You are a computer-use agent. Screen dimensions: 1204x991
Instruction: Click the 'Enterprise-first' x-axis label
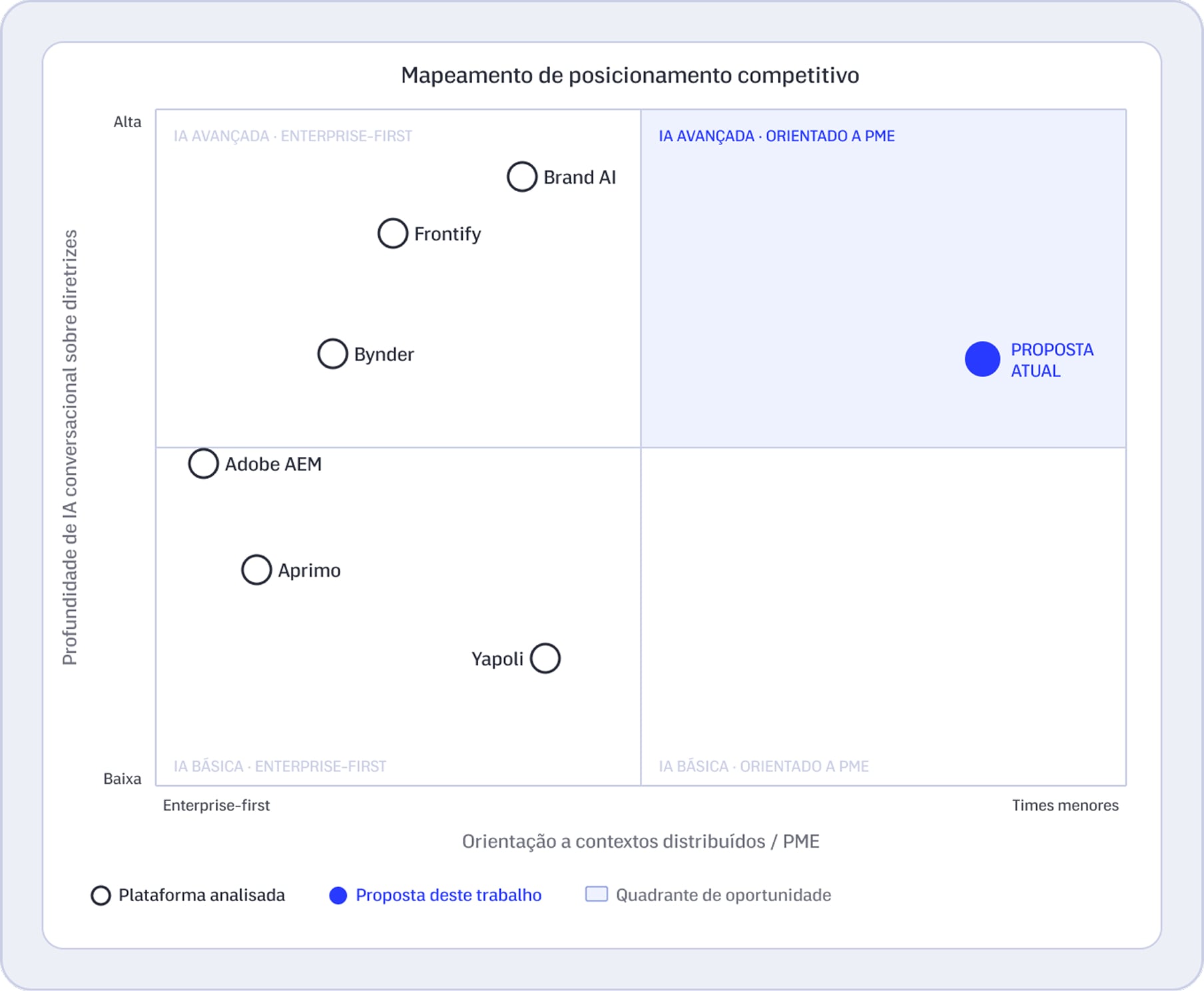click(x=216, y=805)
